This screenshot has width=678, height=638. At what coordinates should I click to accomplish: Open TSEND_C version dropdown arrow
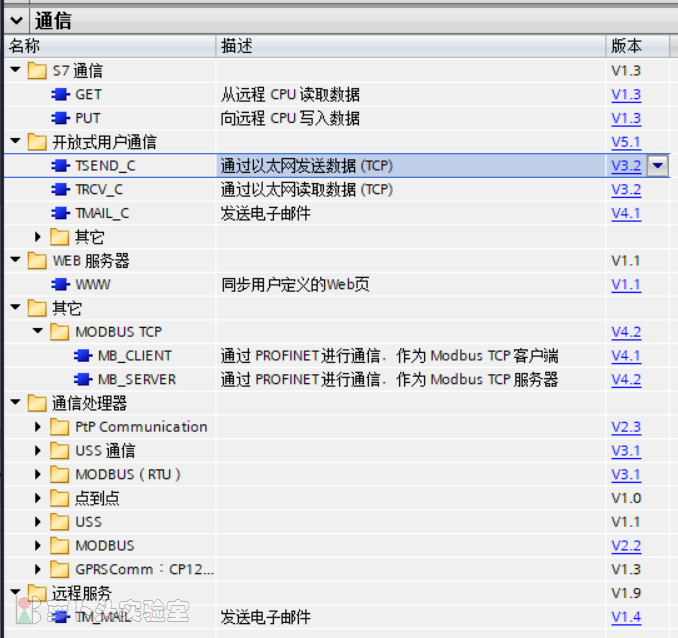pos(658,166)
